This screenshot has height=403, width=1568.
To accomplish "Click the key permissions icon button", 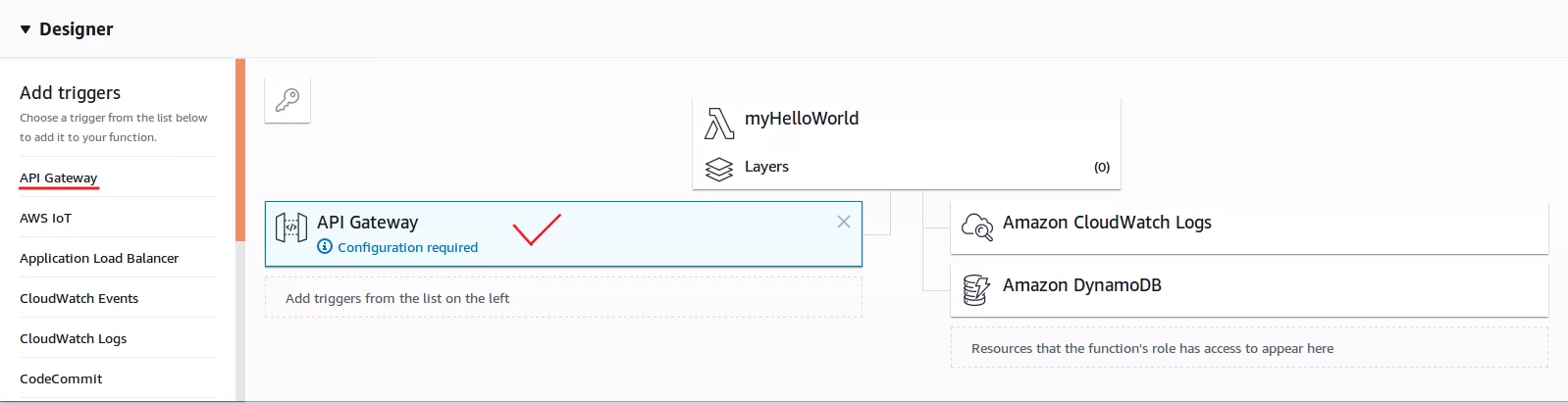I will [x=287, y=100].
